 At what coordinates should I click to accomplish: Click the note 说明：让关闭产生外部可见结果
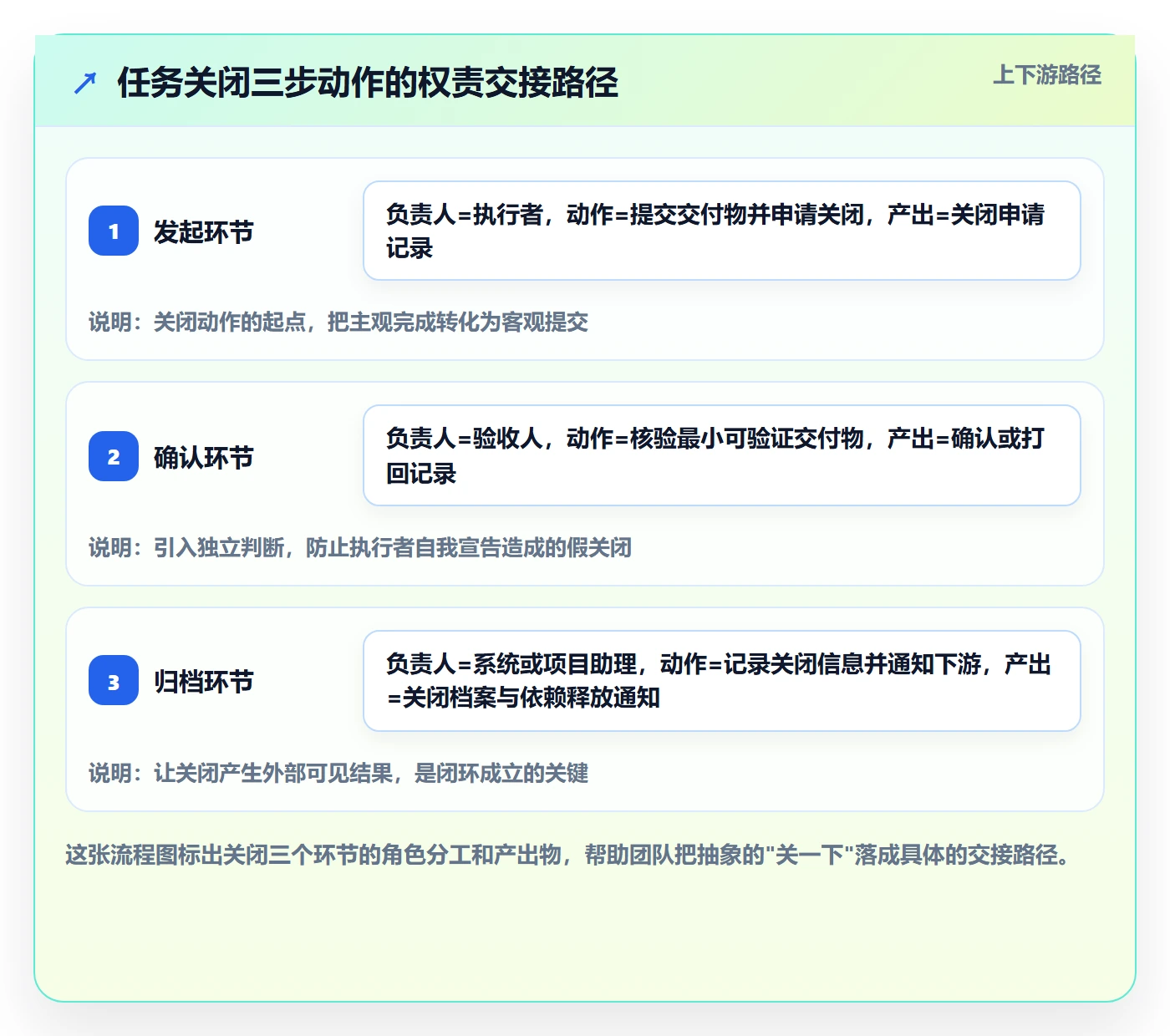pos(338,774)
